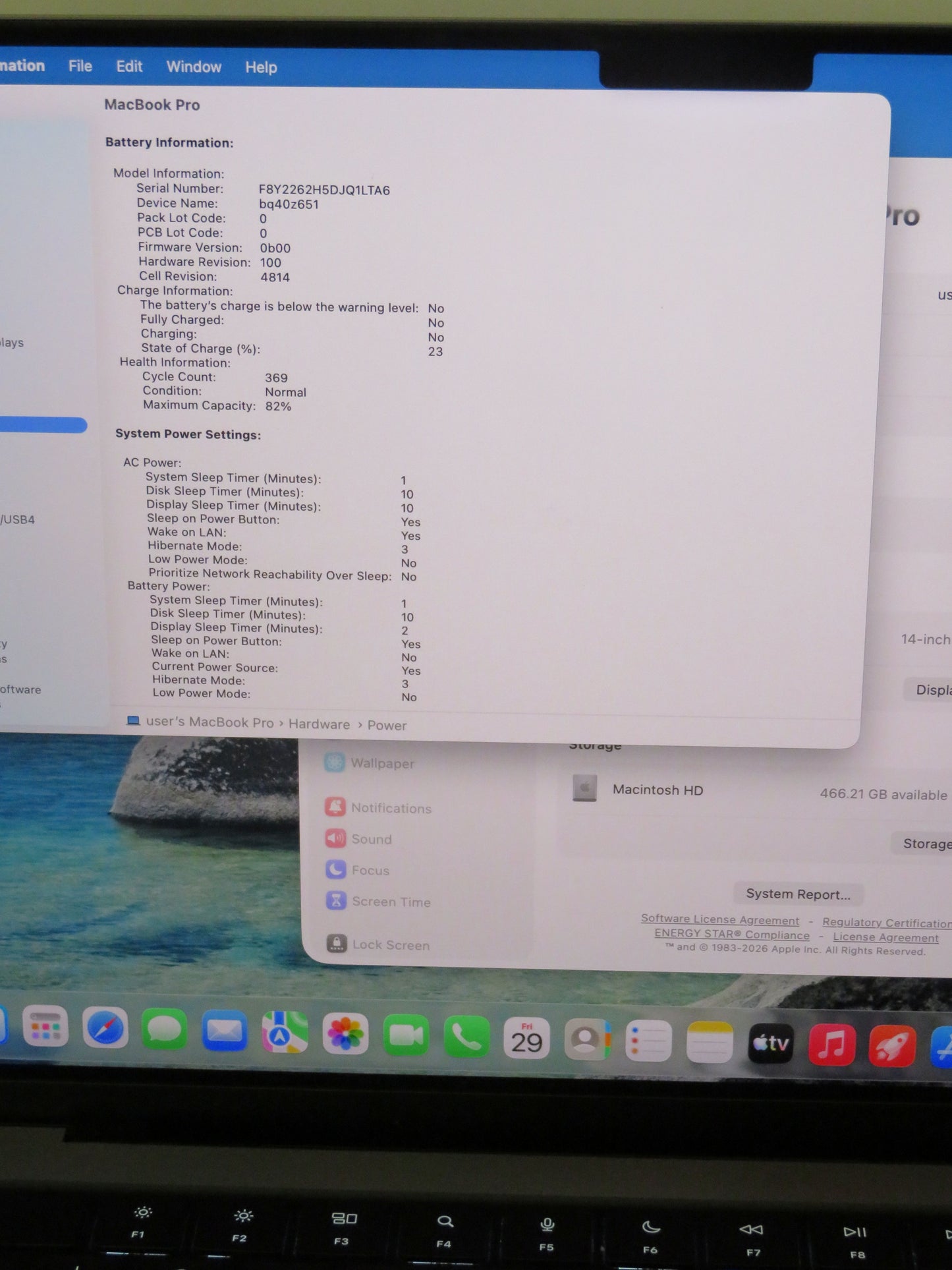Screen dimensions: 952x1270
Task: Click the cycle count value 369
Action: [x=276, y=378]
